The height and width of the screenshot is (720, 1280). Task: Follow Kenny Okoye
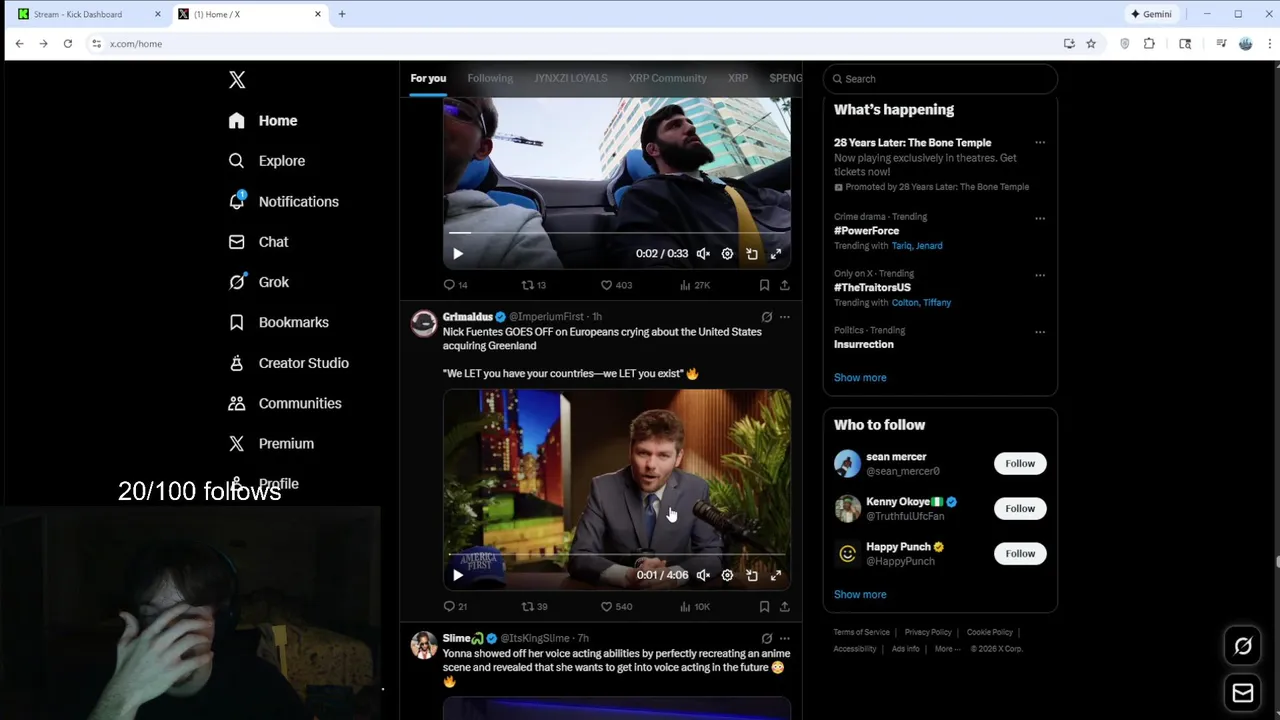tap(1020, 509)
